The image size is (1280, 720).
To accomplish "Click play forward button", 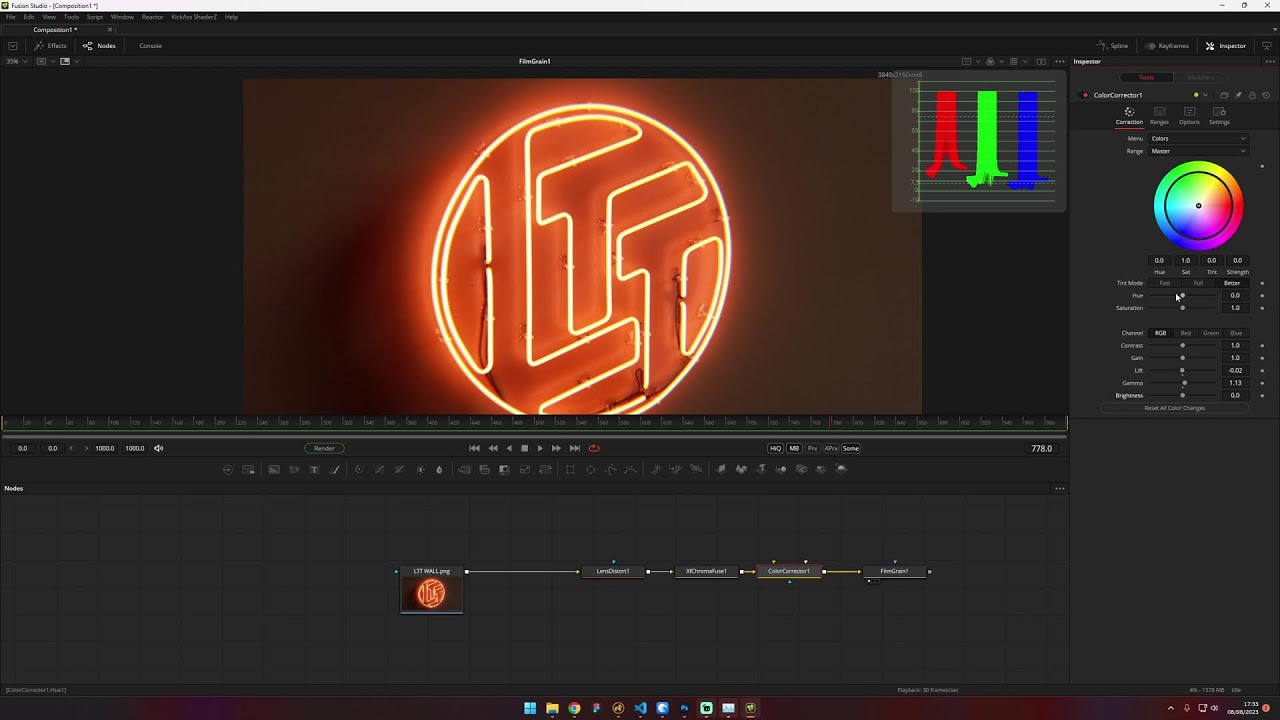I will click(x=540, y=448).
